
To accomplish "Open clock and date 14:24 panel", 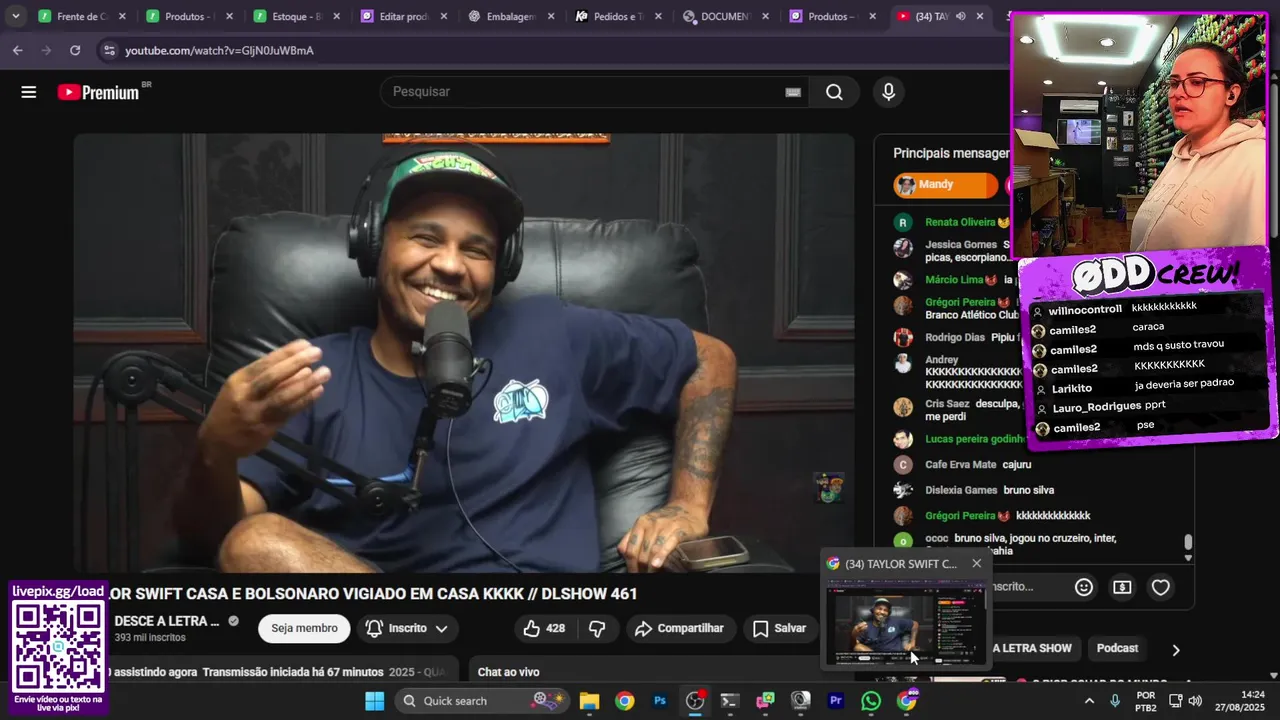I will pos(1241,701).
